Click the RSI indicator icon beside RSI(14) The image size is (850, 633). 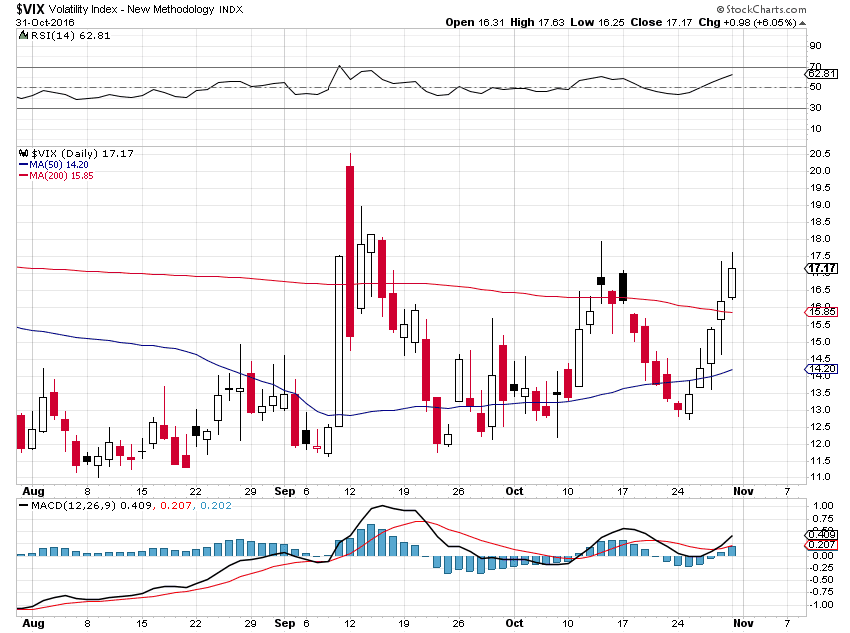point(23,35)
